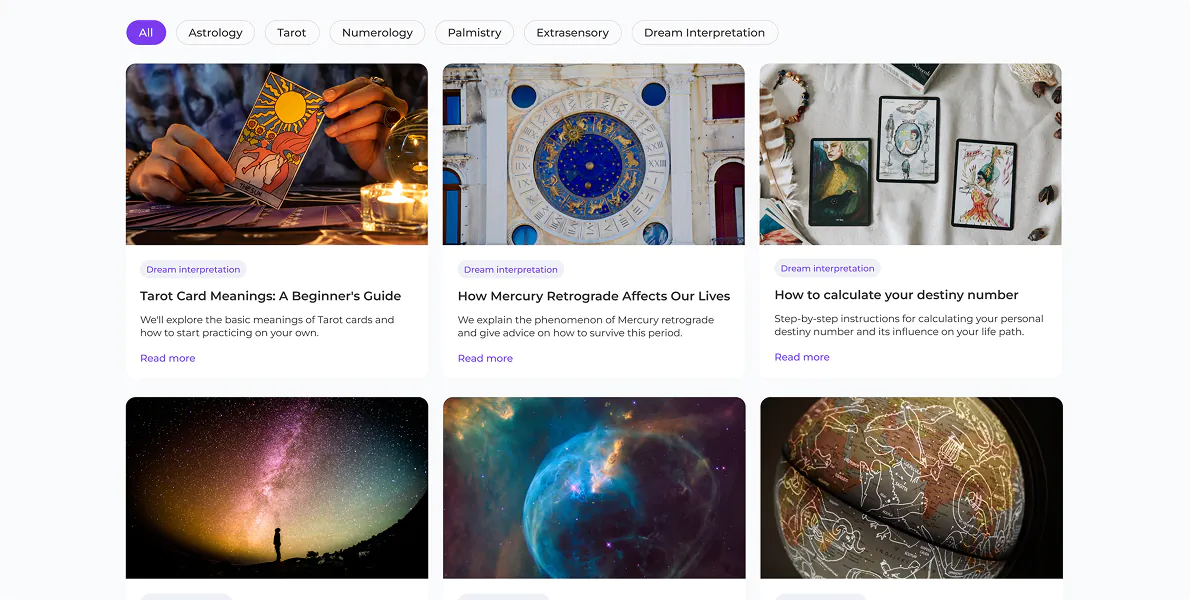Click the text "We explain the phenomenon of Mercury retrograde"

586,326
